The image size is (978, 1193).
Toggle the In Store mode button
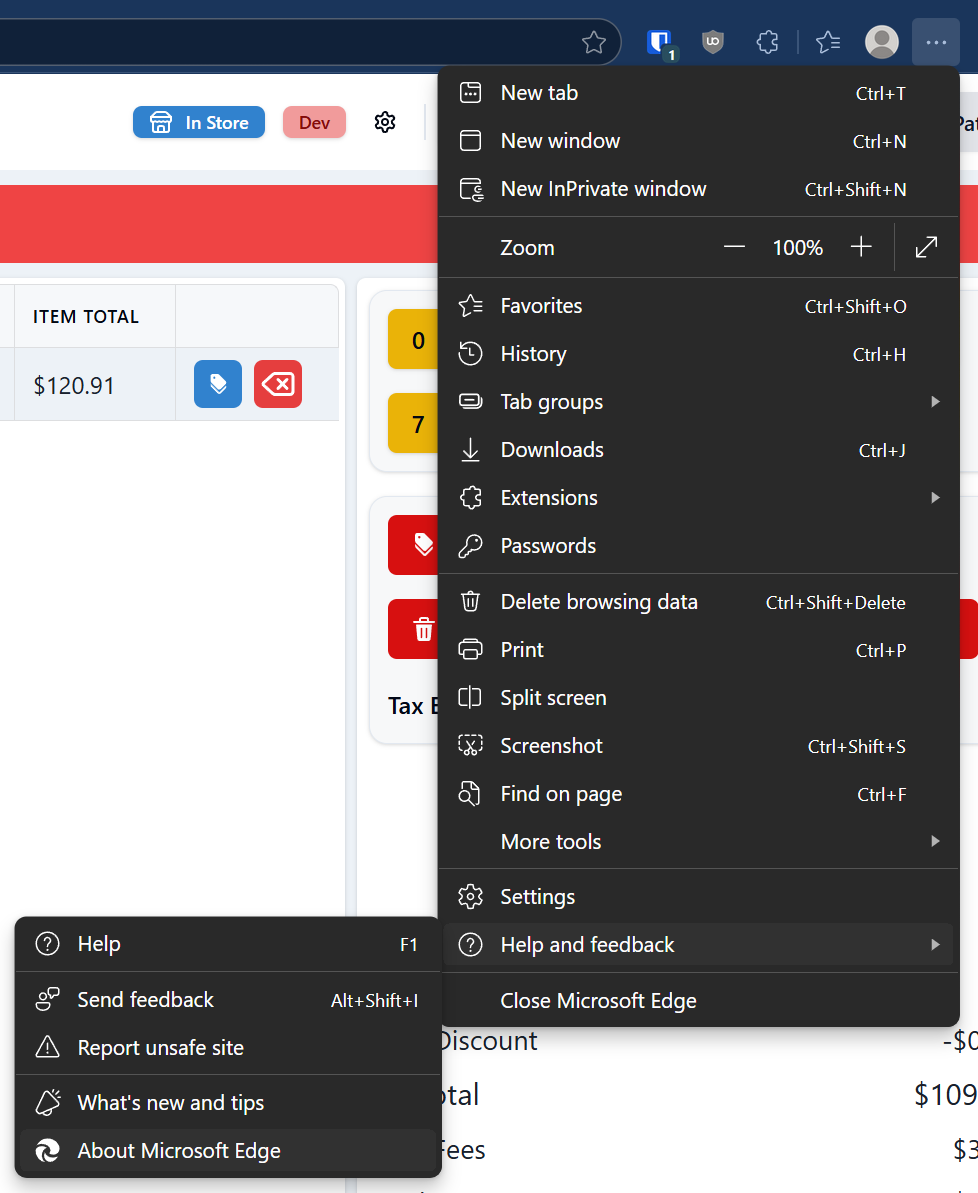(x=199, y=122)
